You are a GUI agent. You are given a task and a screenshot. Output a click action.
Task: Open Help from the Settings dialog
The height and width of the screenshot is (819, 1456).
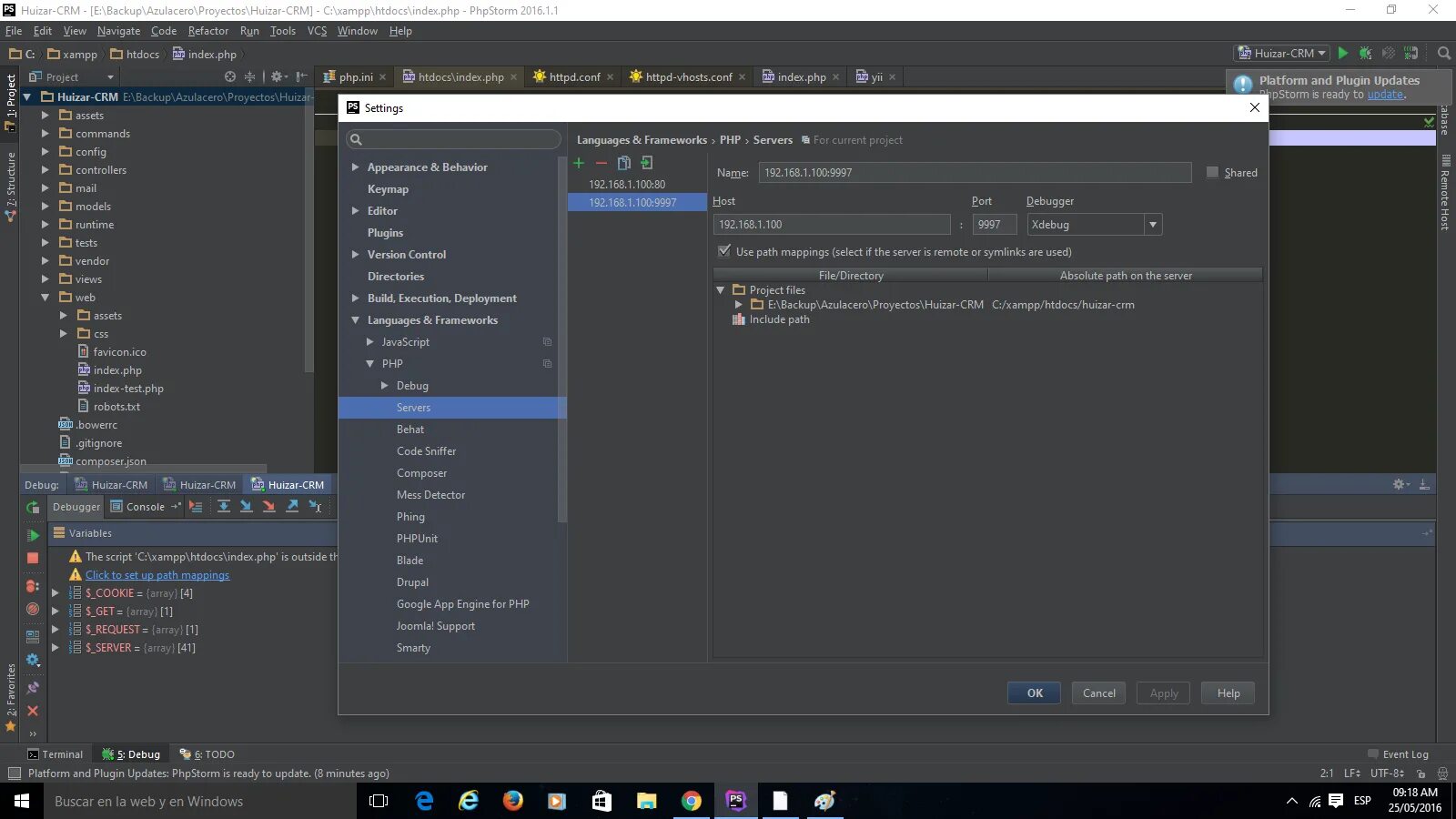tap(1228, 693)
